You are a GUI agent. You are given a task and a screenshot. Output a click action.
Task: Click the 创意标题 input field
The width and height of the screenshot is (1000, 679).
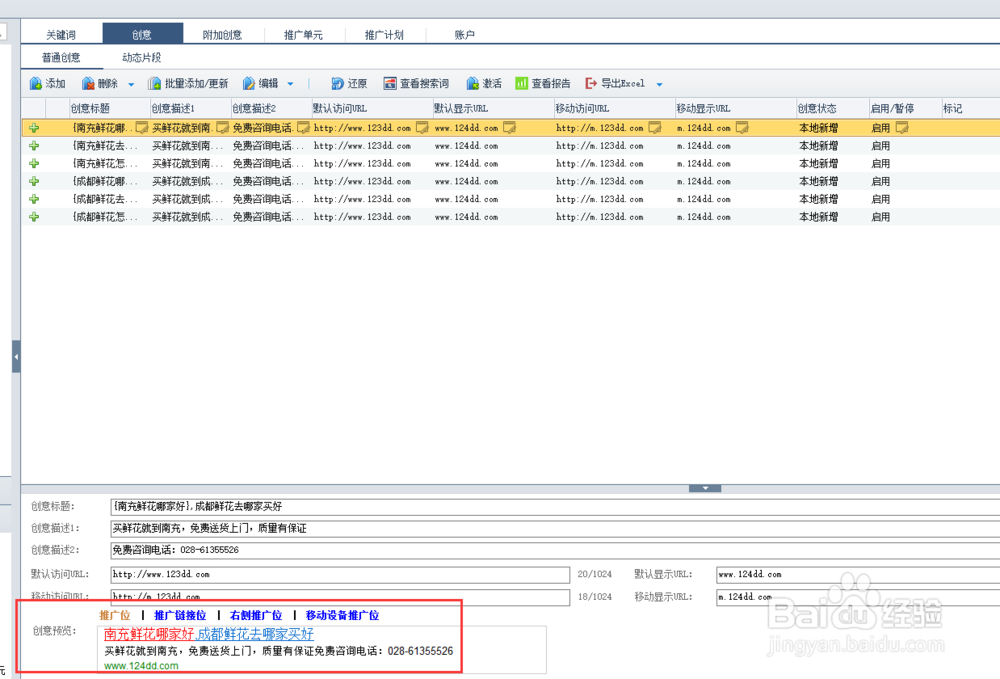coord(555,507)
